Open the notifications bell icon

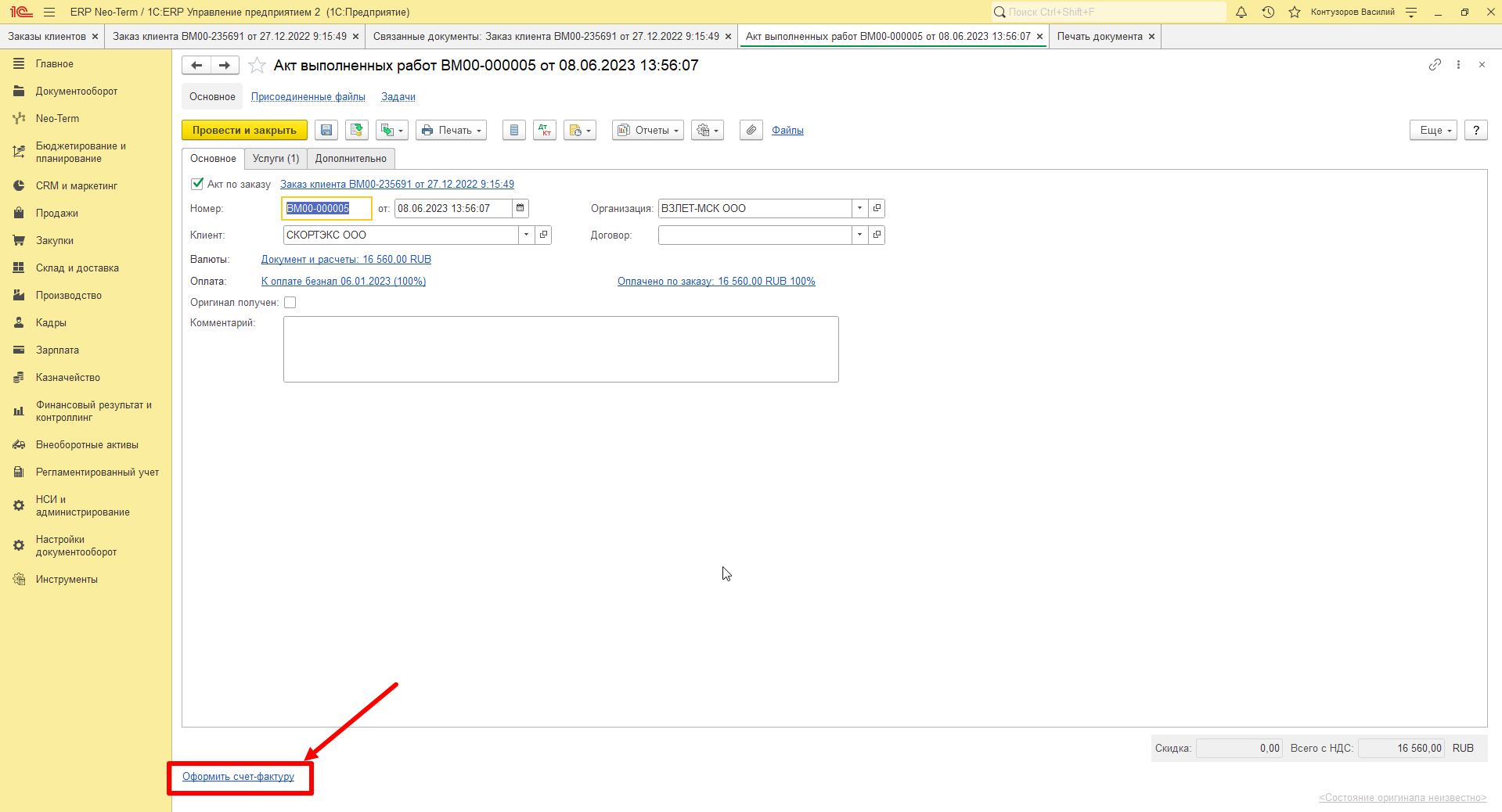(1241, 12)
